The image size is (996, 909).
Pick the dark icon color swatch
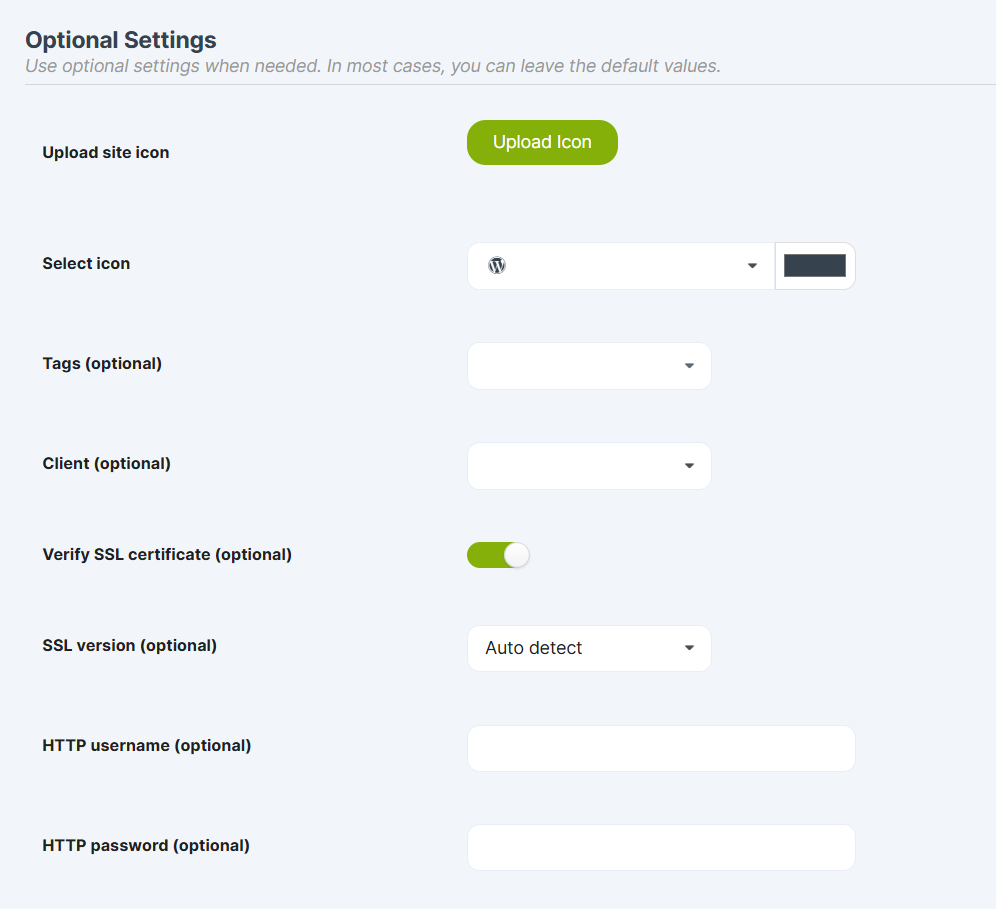(x=814, y=265)
